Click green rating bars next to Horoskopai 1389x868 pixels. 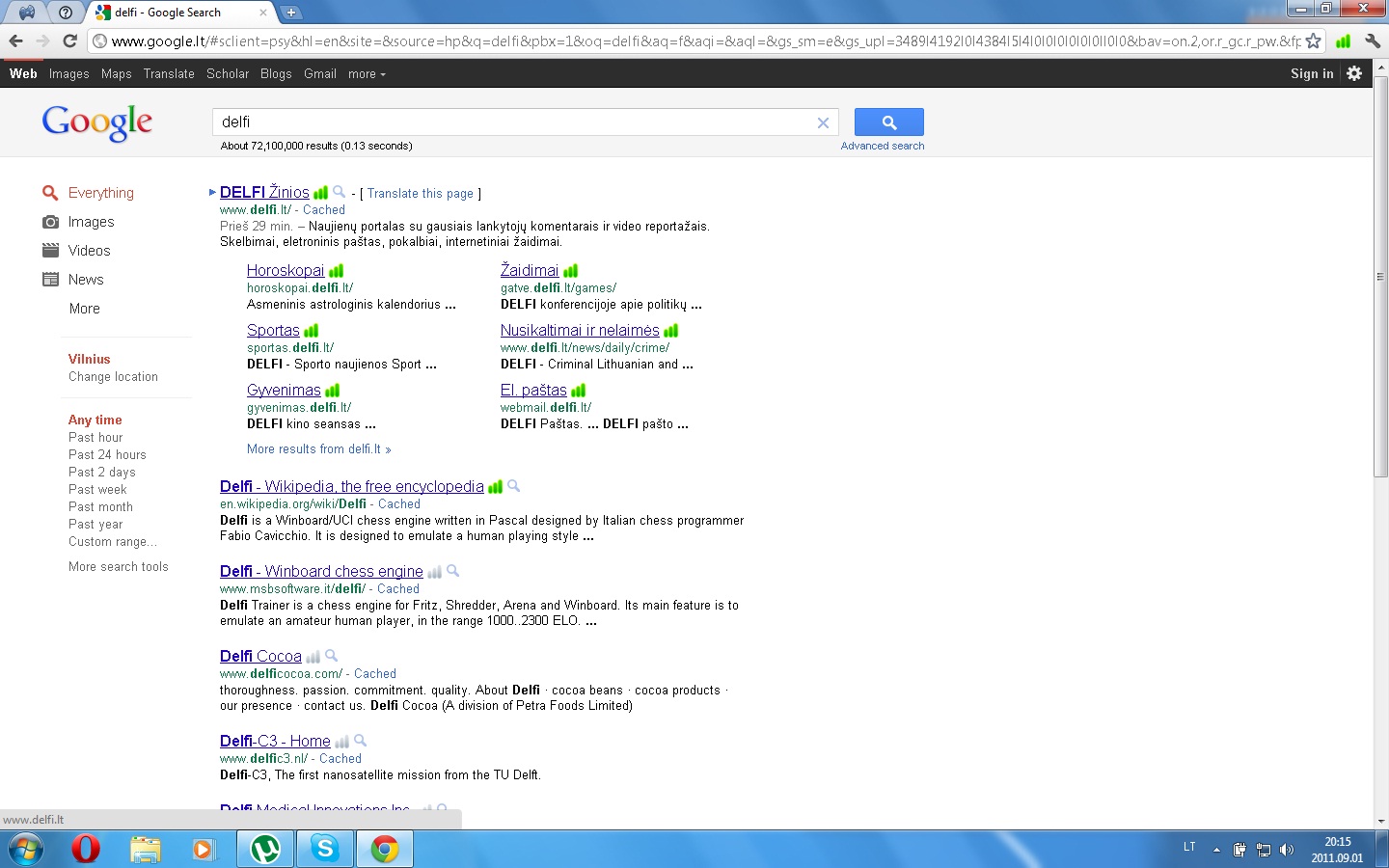[x=337, y=271]
